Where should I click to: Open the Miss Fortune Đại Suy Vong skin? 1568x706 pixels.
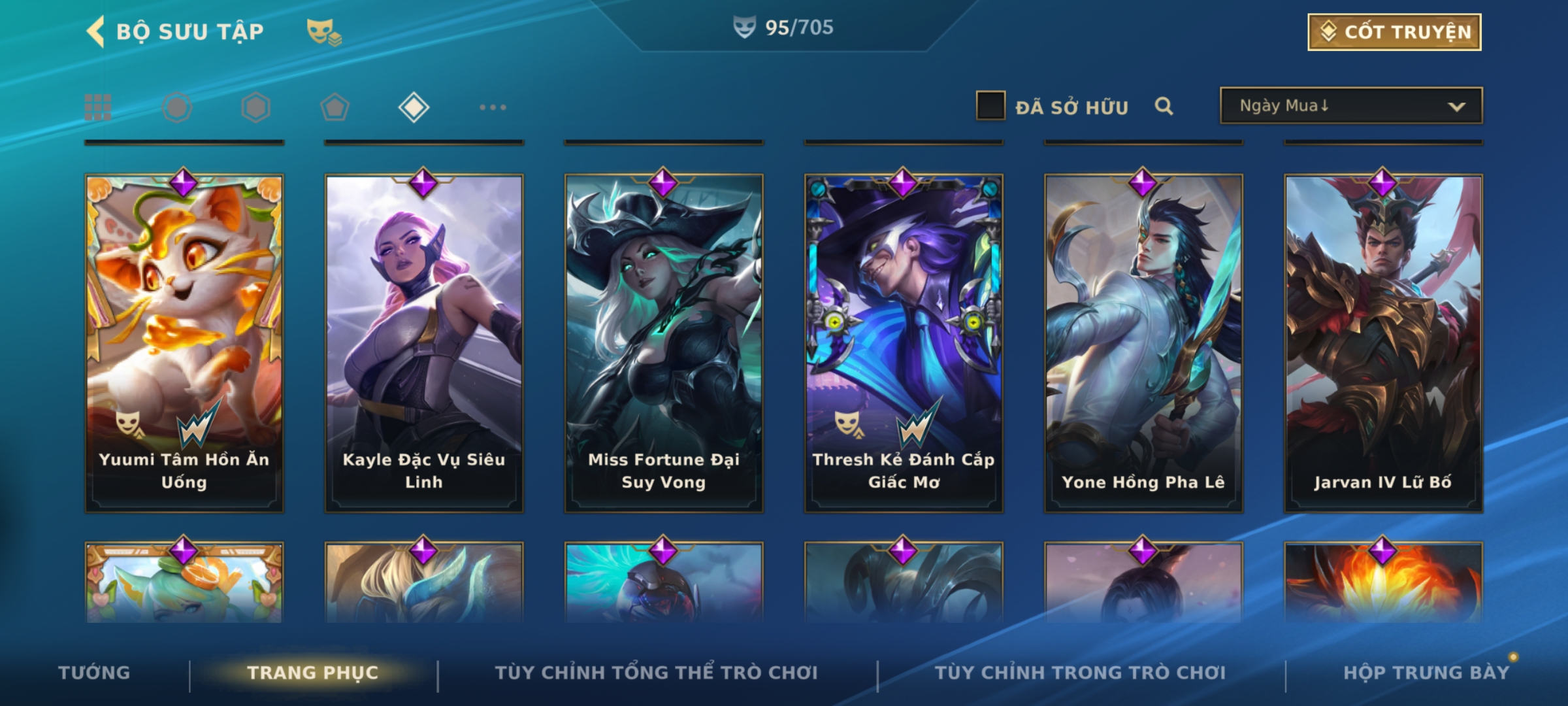click(664, 343)
